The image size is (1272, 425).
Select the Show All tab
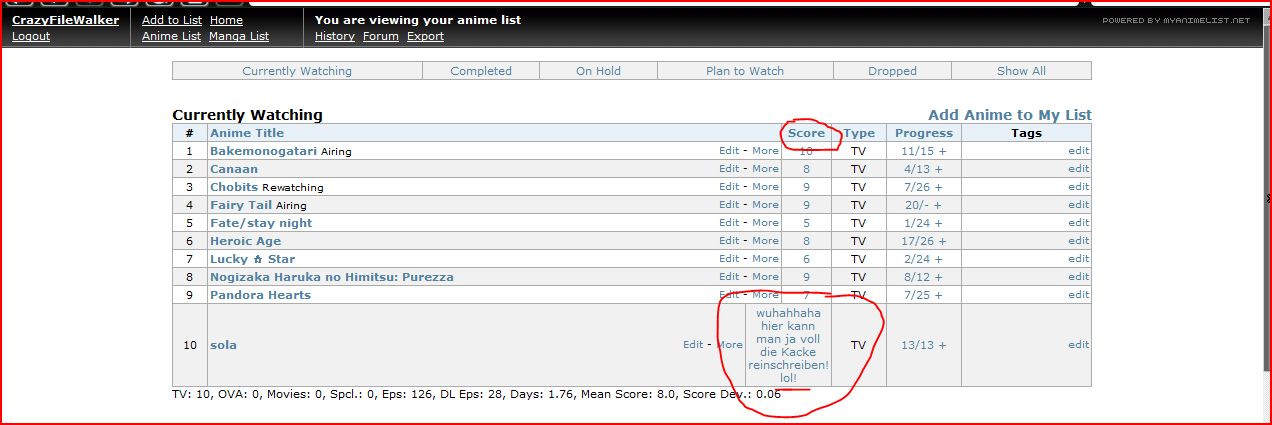[1020, 71]
